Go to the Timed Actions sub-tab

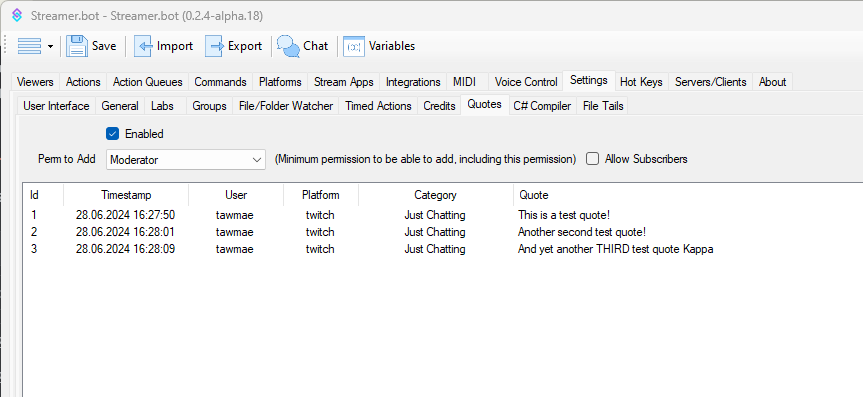point(378,106)
